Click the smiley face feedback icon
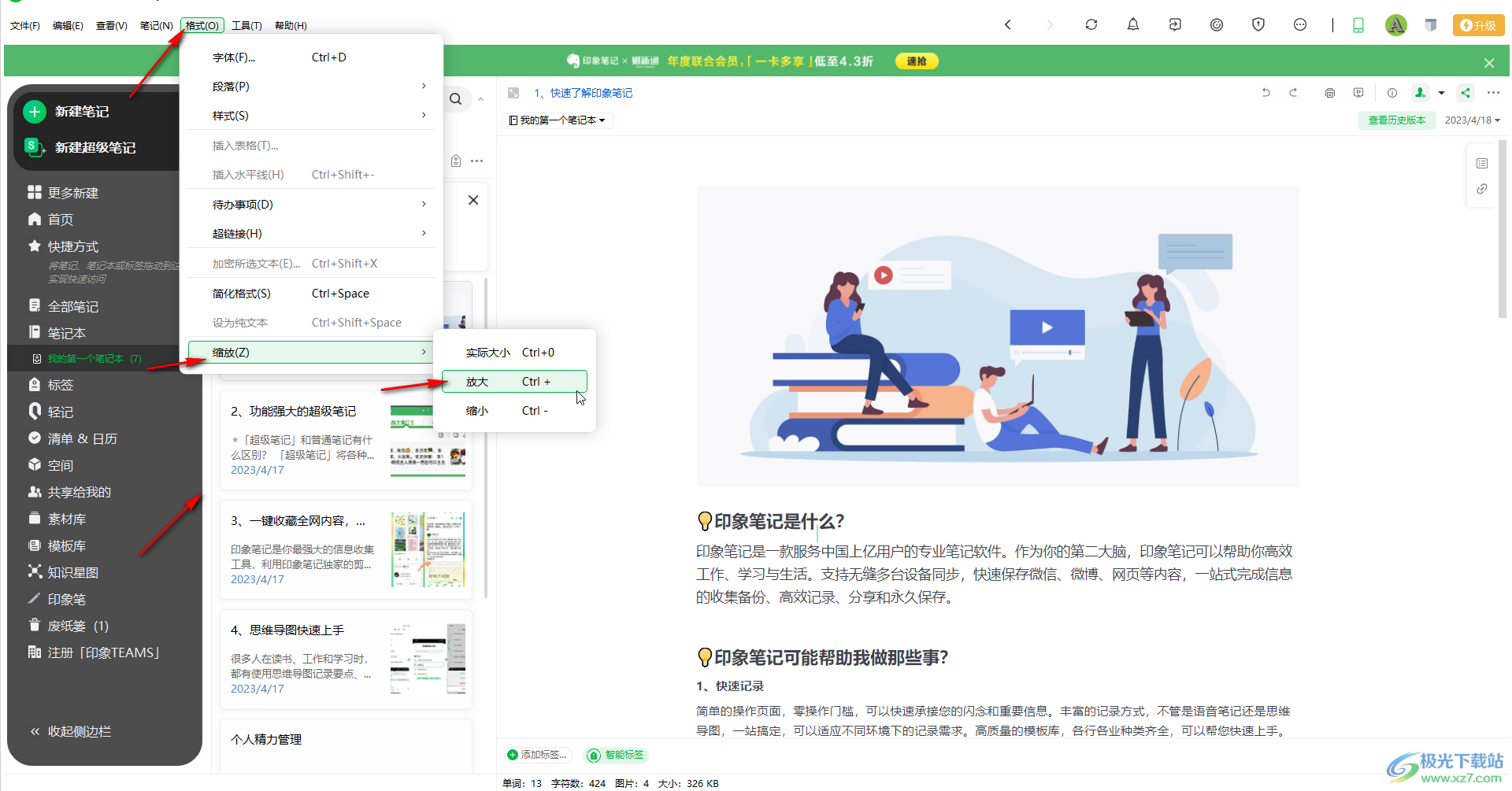Viewport: 1512px width, 791px height. 1300,25
